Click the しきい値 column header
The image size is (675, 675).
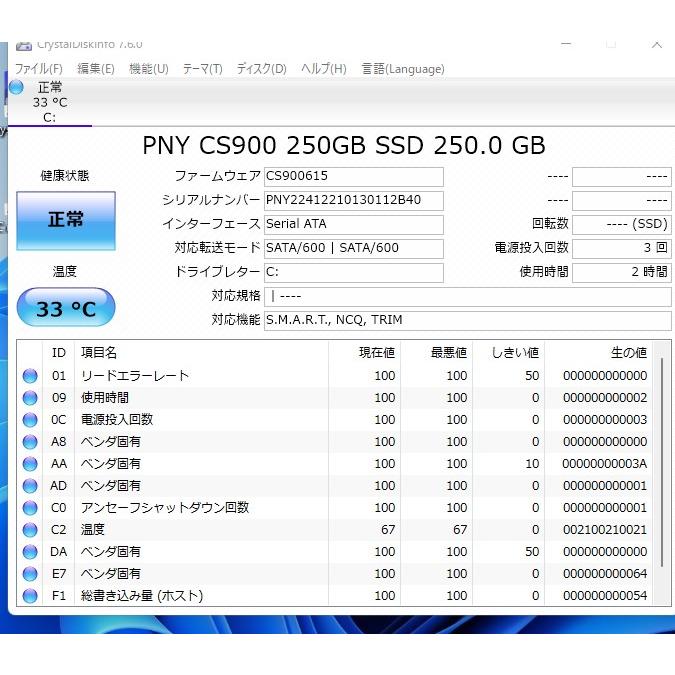(x=509, y=353)
